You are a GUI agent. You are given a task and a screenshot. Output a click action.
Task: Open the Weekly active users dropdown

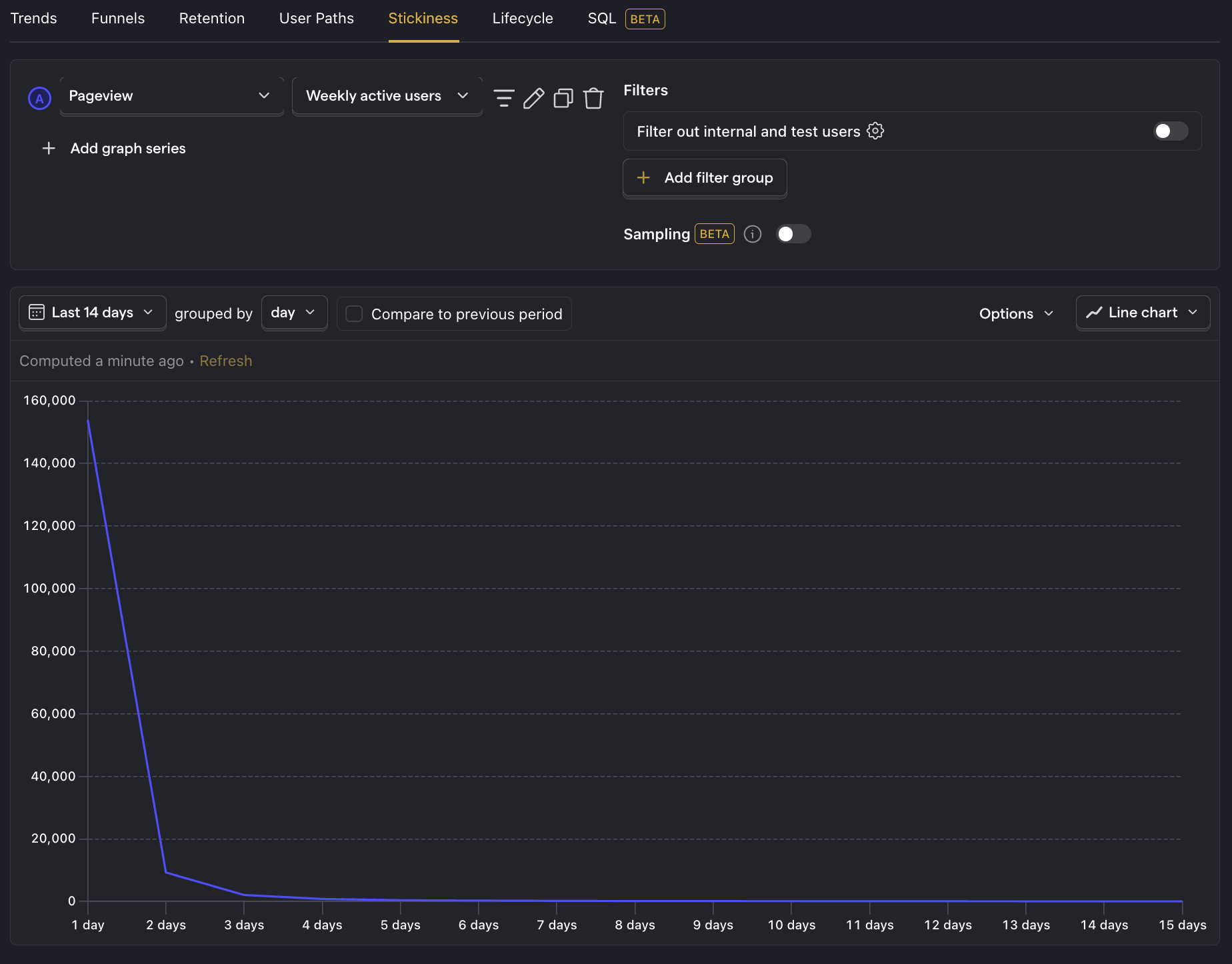(x=387, y=96)
